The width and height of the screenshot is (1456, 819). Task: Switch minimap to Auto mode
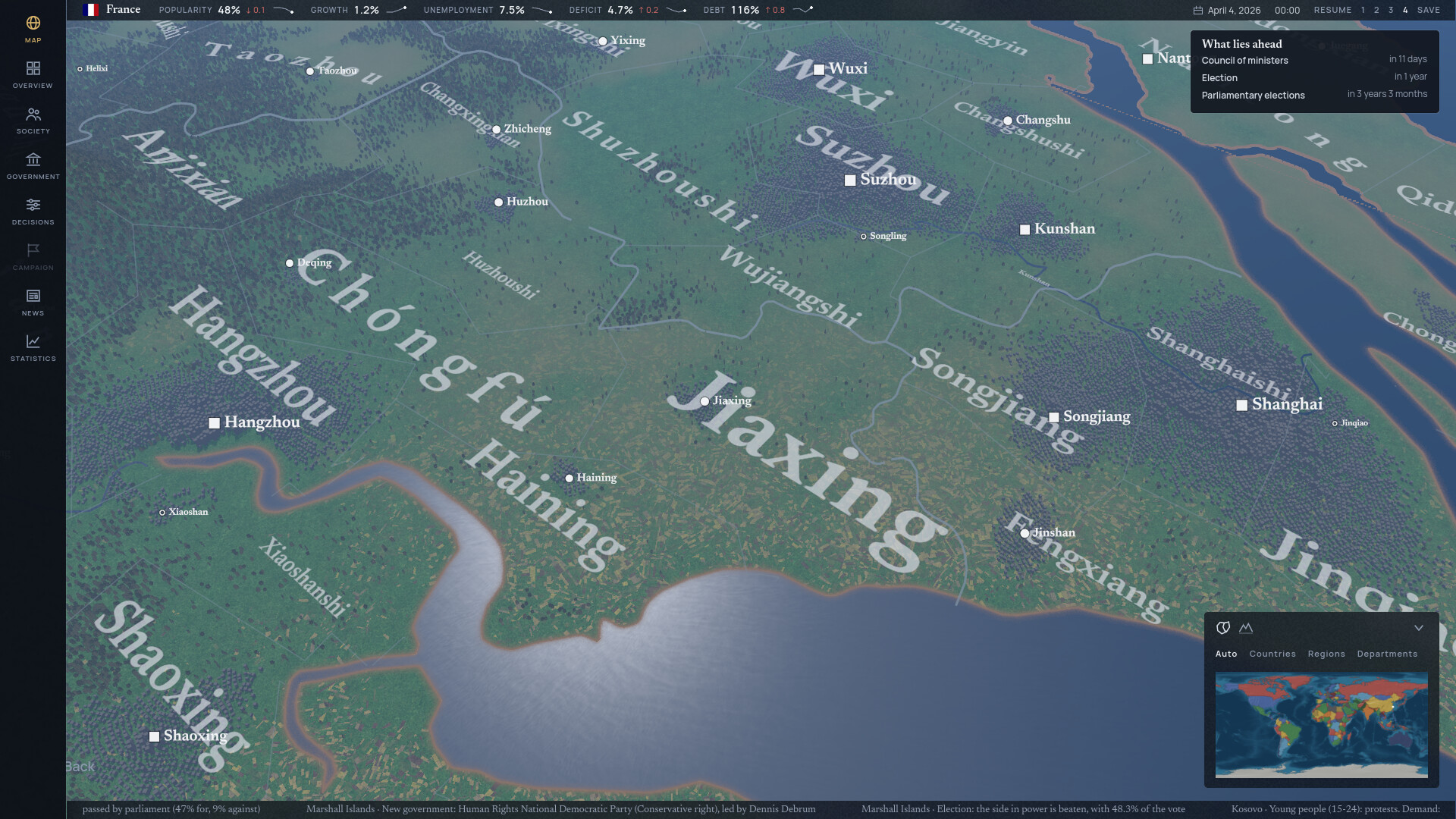[1226, 654]
